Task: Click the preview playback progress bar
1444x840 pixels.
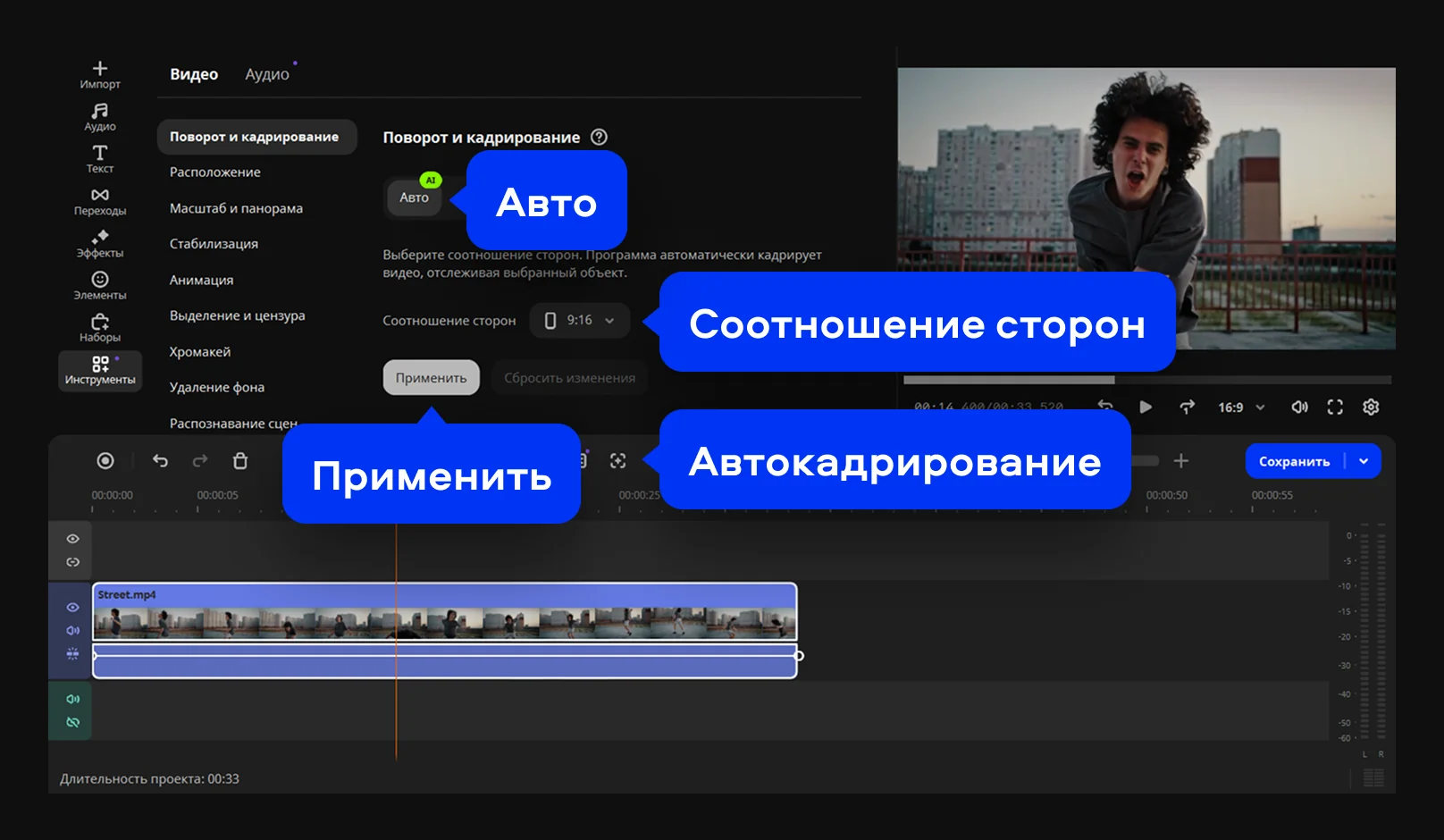Action: click(1146, 380)
